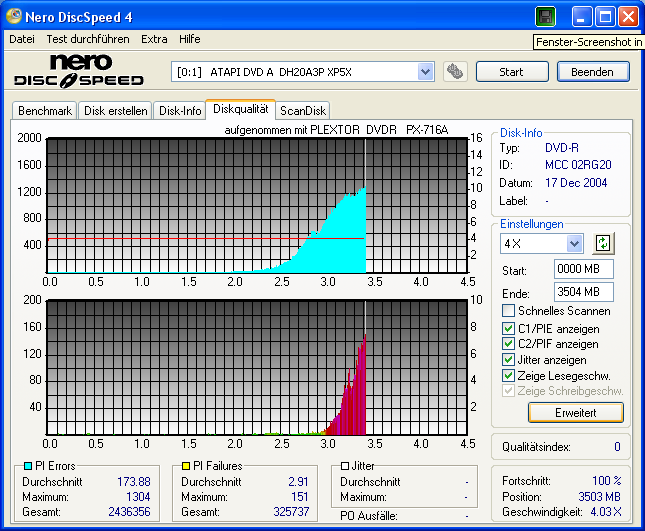Viewport: 645px width, 531px height.
Task: Enable the Schnelles Scannen checkbox
Action: pos(509,311)
